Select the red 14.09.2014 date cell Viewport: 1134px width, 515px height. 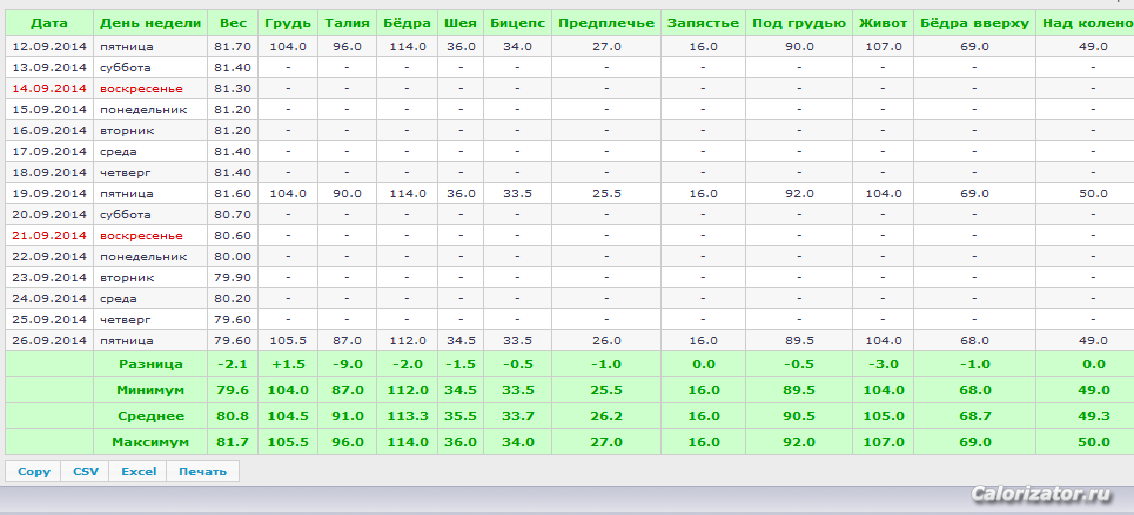(49, 88)
